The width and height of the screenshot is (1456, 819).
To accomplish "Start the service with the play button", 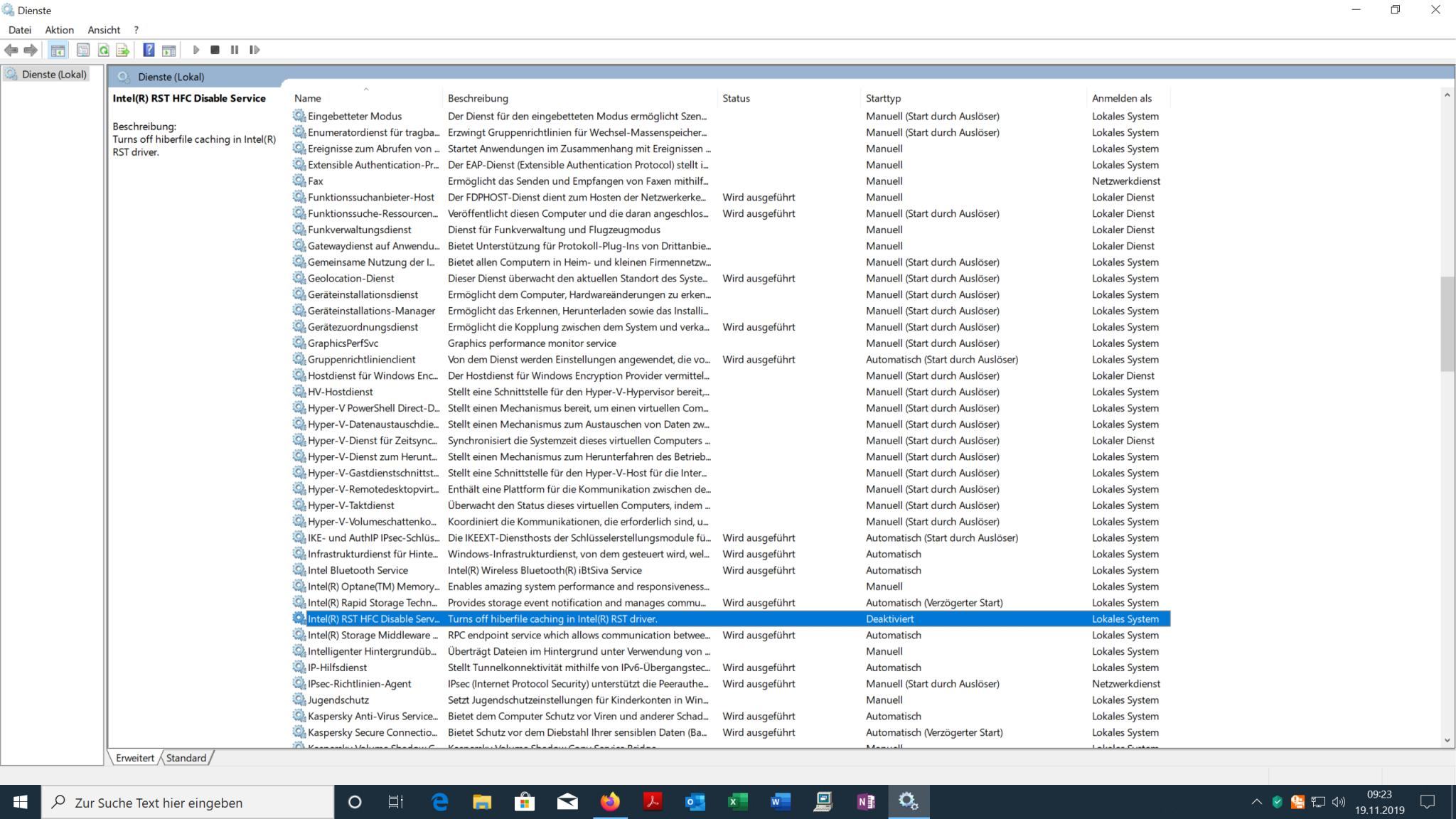I will click(x=196, y=50).
